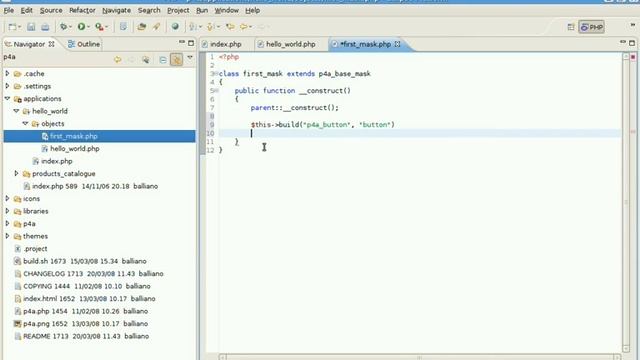Click the Back navigation arrow in main toolbar

pos(244,27)
